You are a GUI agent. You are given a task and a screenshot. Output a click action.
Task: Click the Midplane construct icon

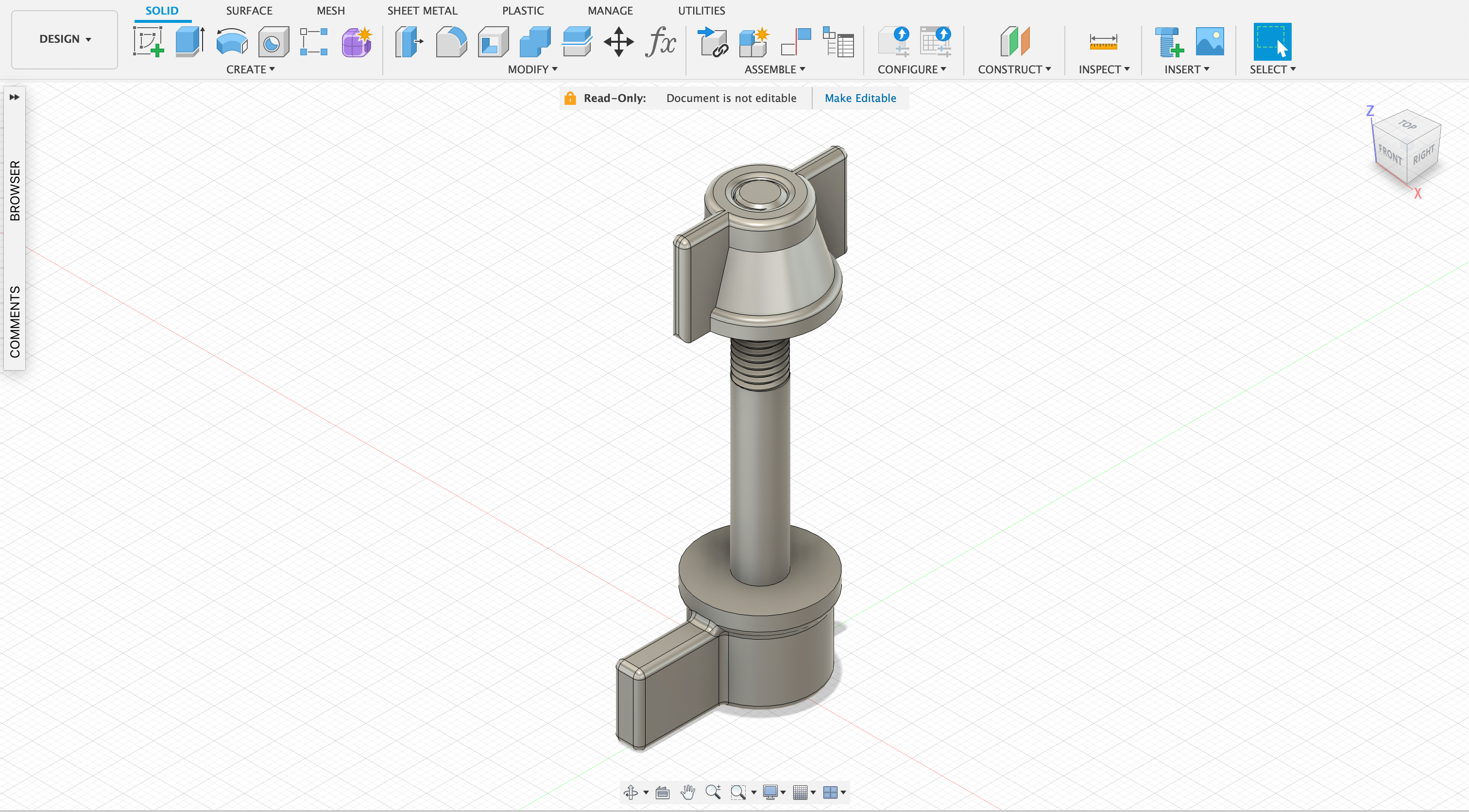point(1014,42)
